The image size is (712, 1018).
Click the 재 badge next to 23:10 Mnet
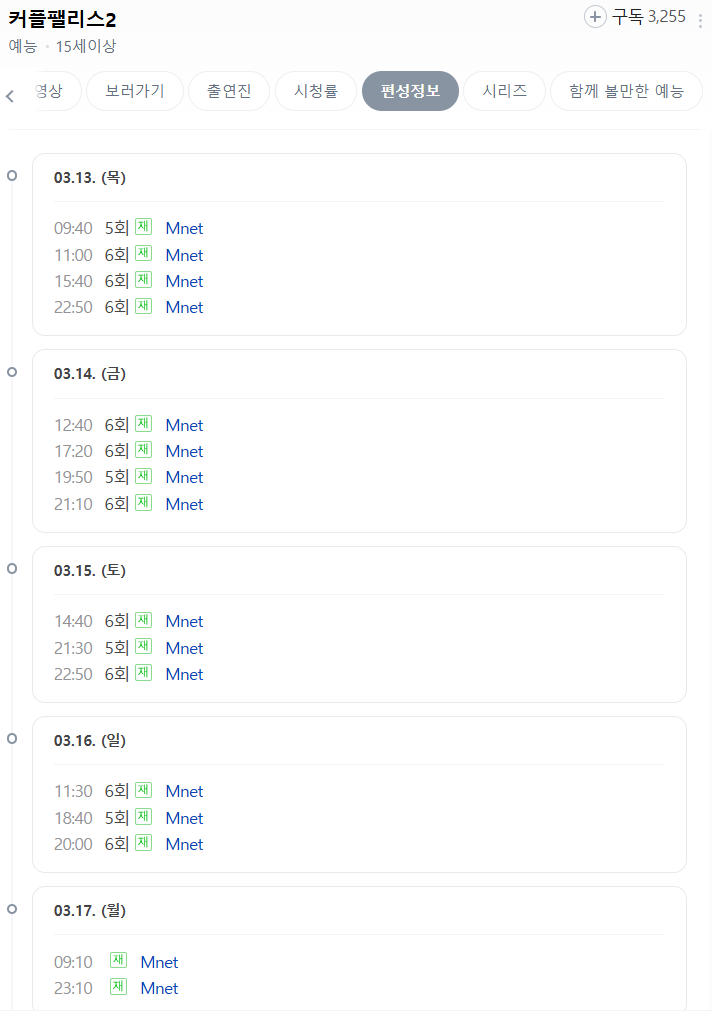(118, 986)
